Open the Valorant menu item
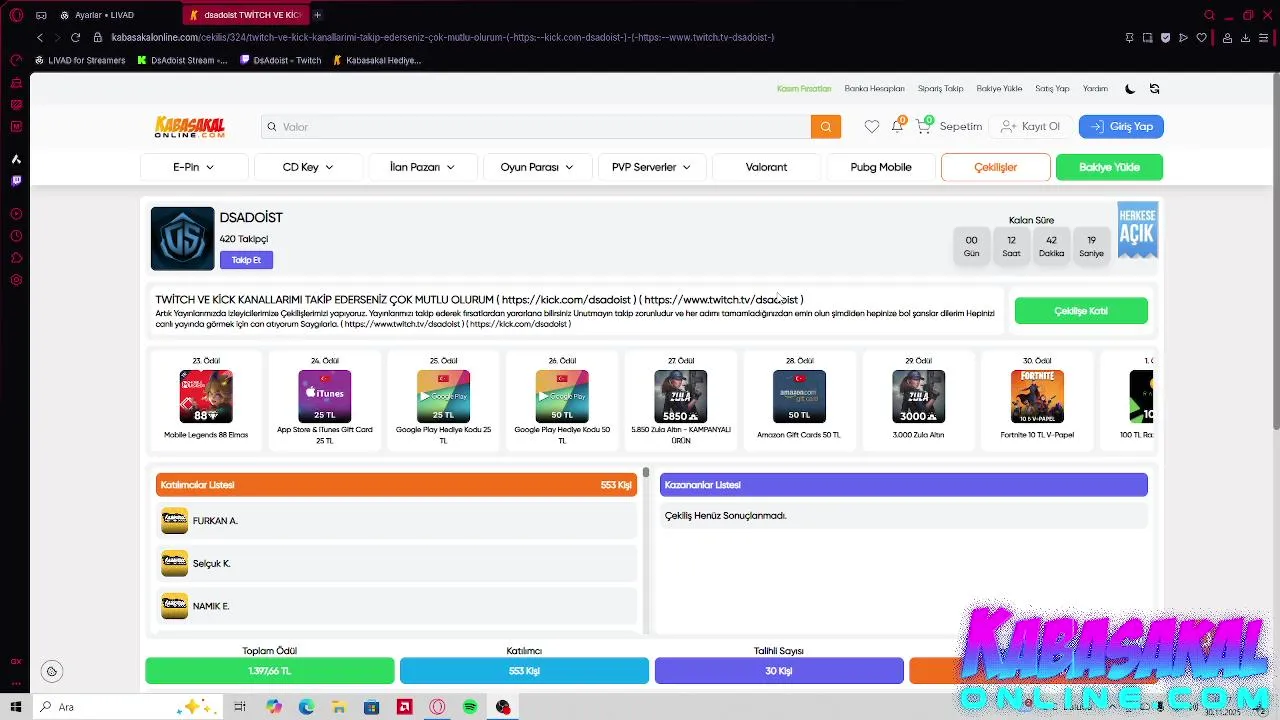 766,167
